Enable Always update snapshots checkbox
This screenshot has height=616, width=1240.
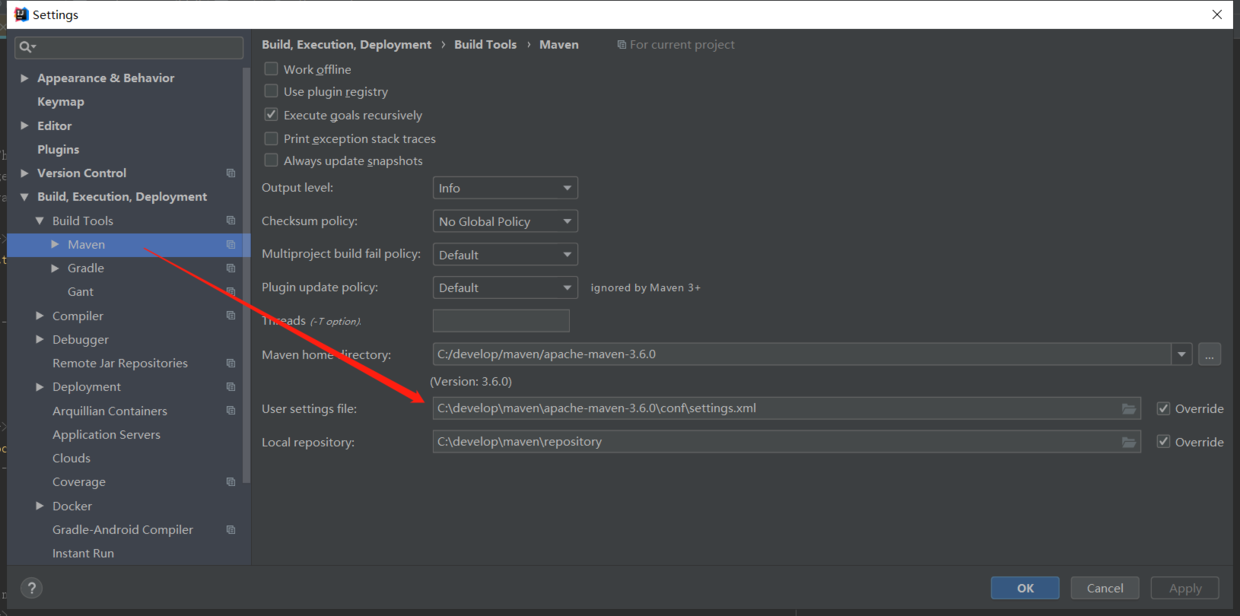[x=271, y=161]
